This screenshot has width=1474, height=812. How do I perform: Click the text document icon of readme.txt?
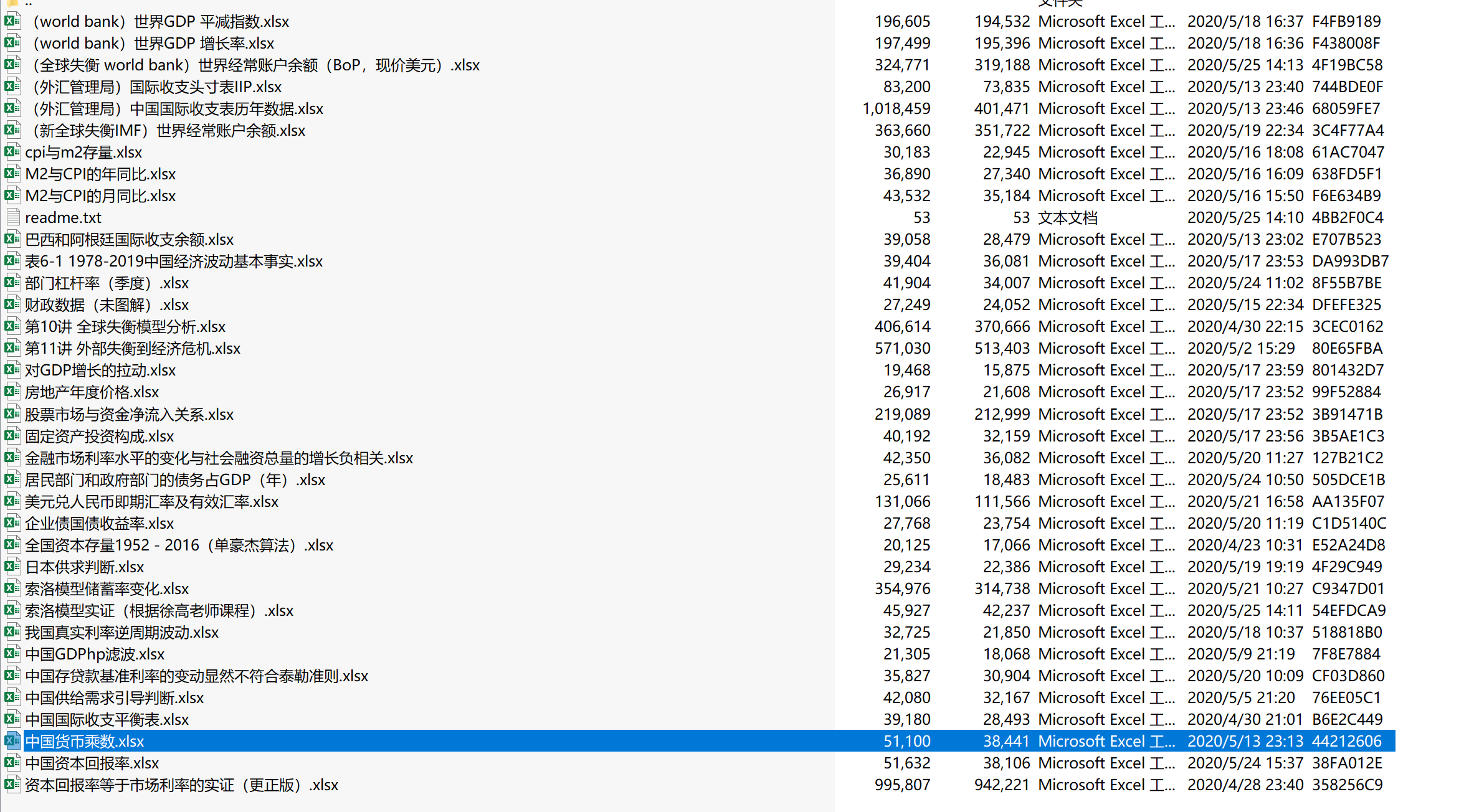(x=12, y=217)
